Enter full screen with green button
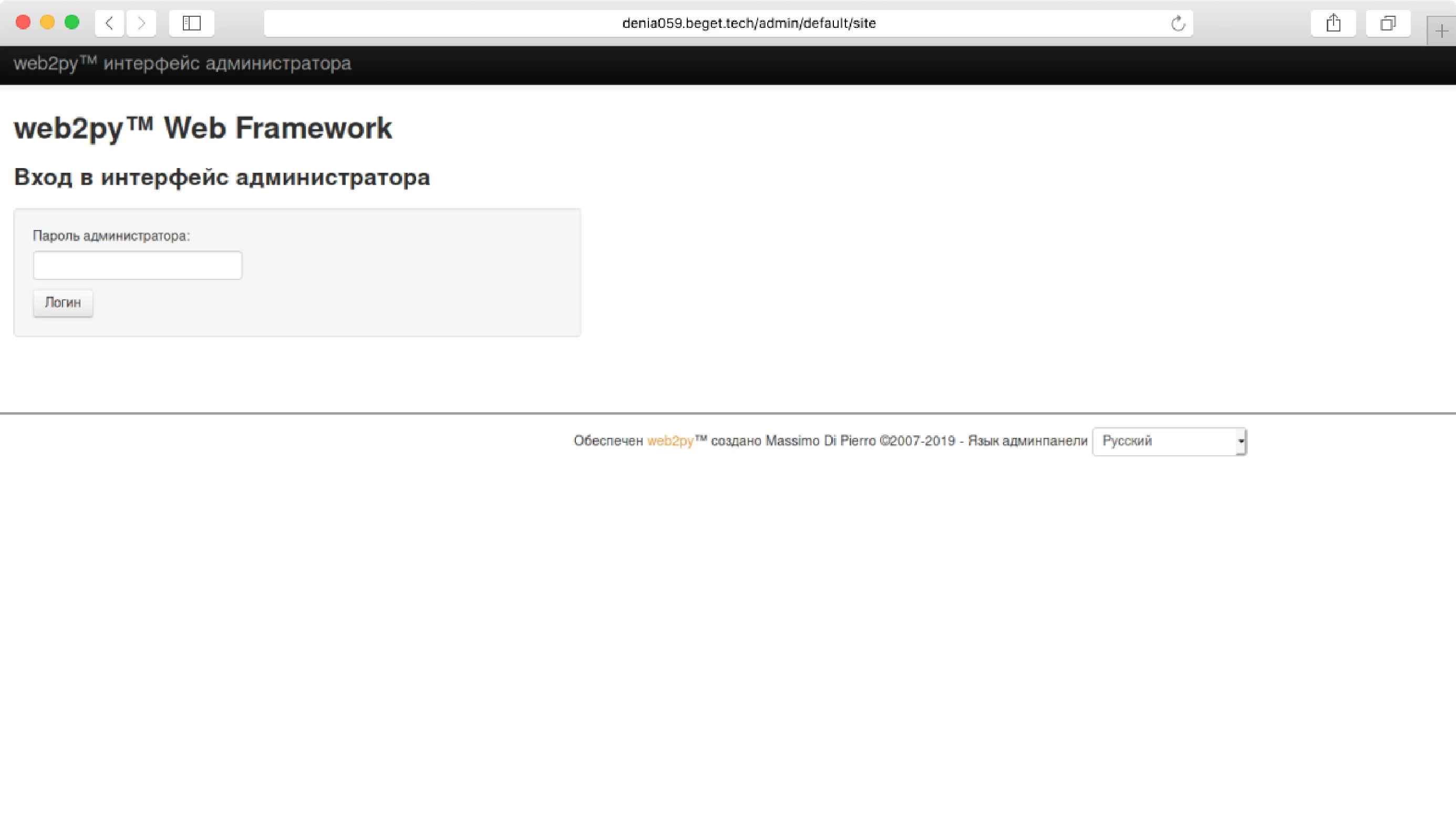 72,22
